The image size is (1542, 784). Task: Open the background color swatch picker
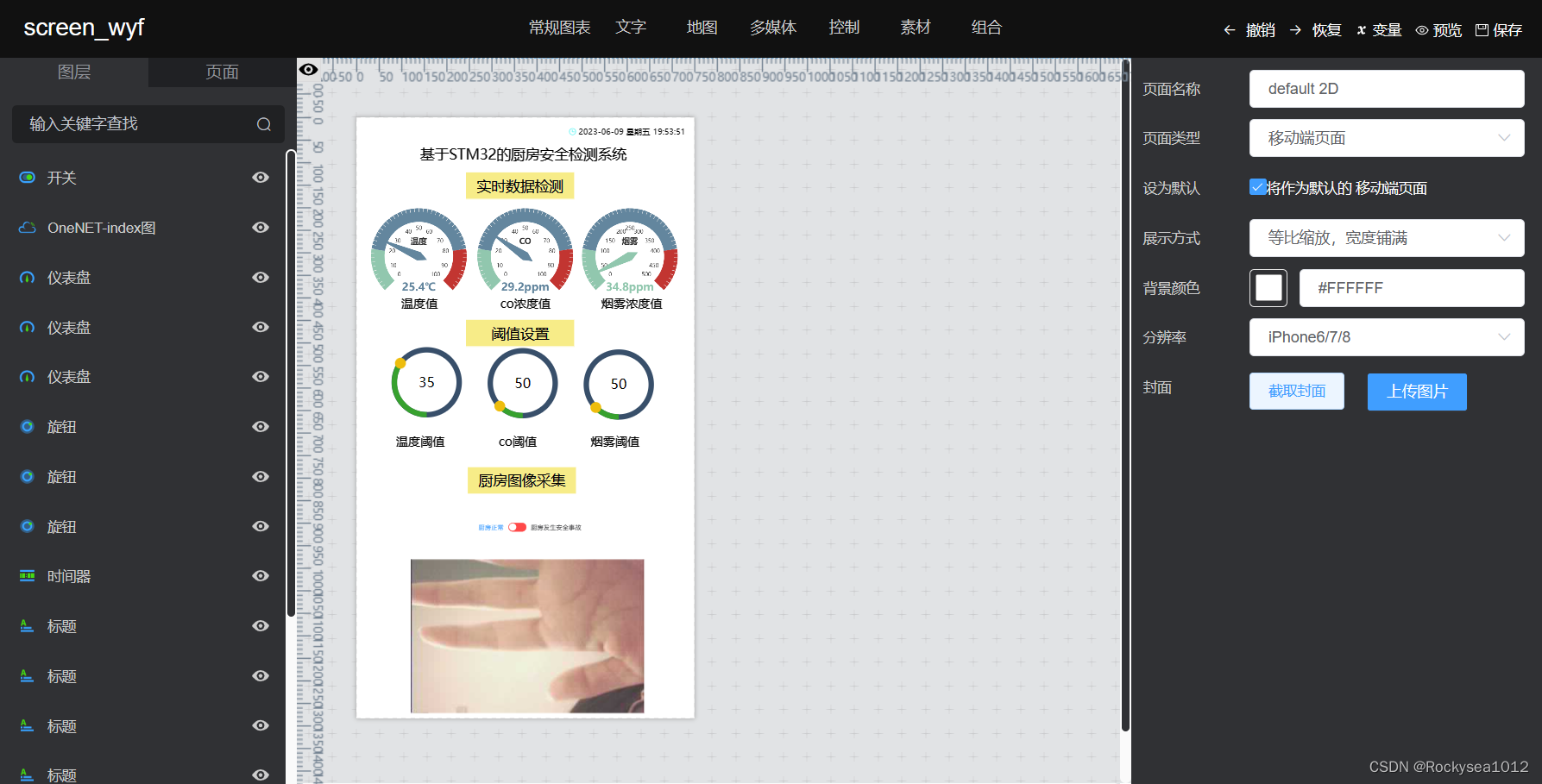(x=1268, y=287)
